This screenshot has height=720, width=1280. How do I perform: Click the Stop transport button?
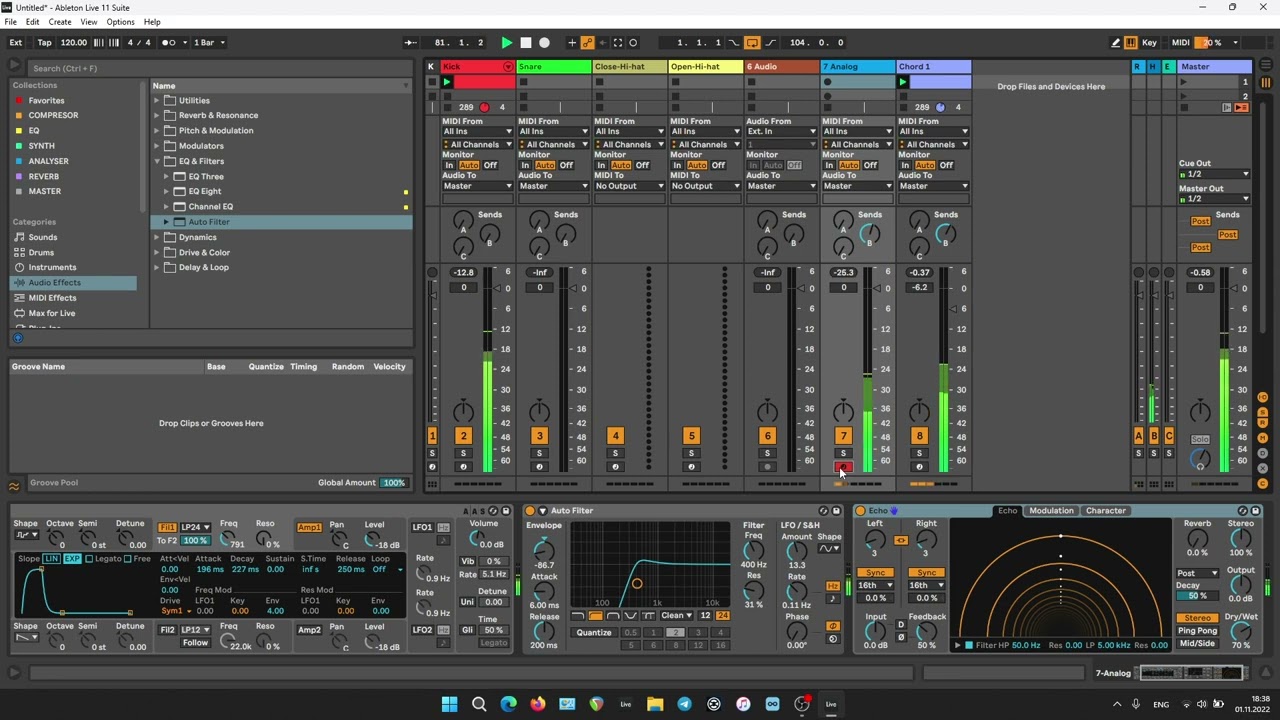click(x=525, y=43)
